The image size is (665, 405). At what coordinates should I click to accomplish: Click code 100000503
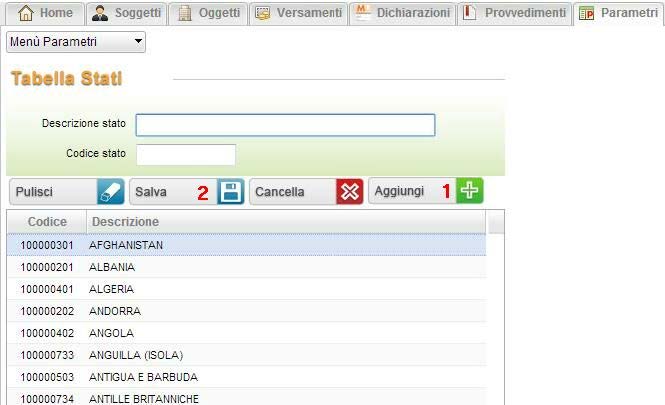tap(47, 377)
